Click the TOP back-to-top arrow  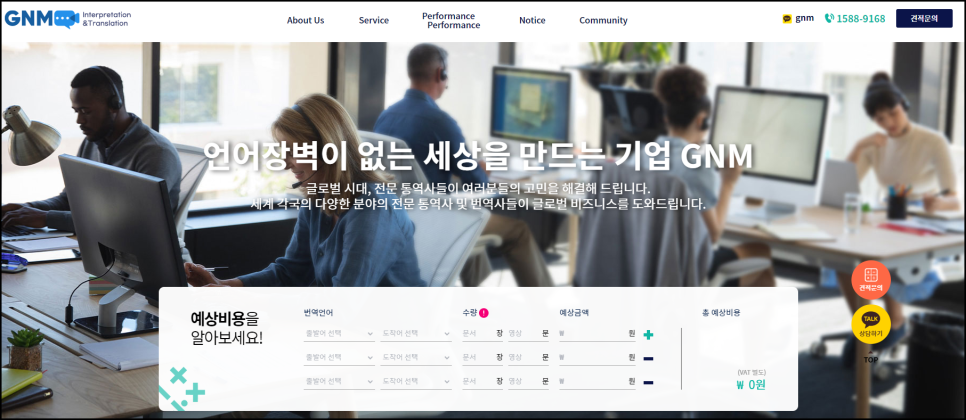click(x=871, y=357)
